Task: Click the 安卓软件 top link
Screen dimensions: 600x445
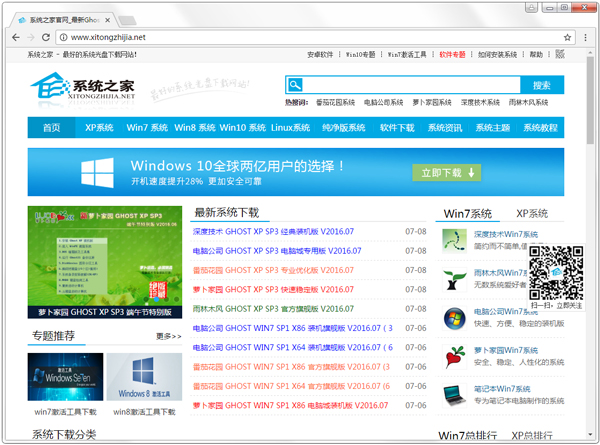Action: (320, 54)
